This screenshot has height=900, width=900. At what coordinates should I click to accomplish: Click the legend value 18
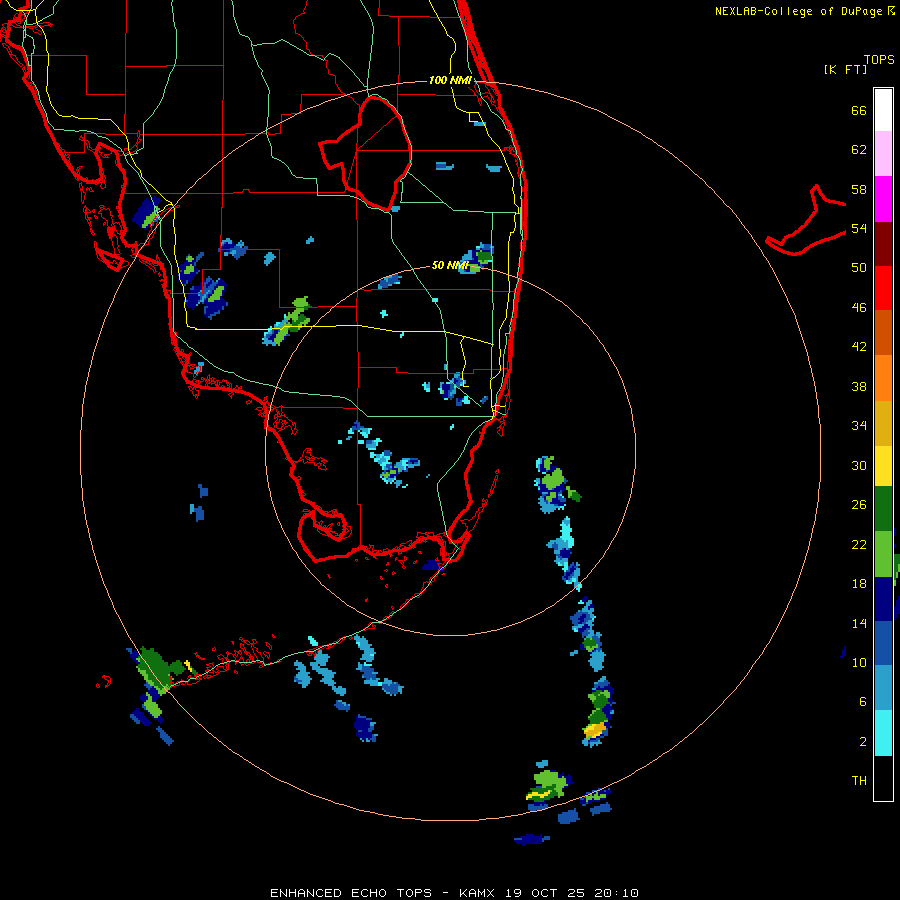[x=859, y=584]
